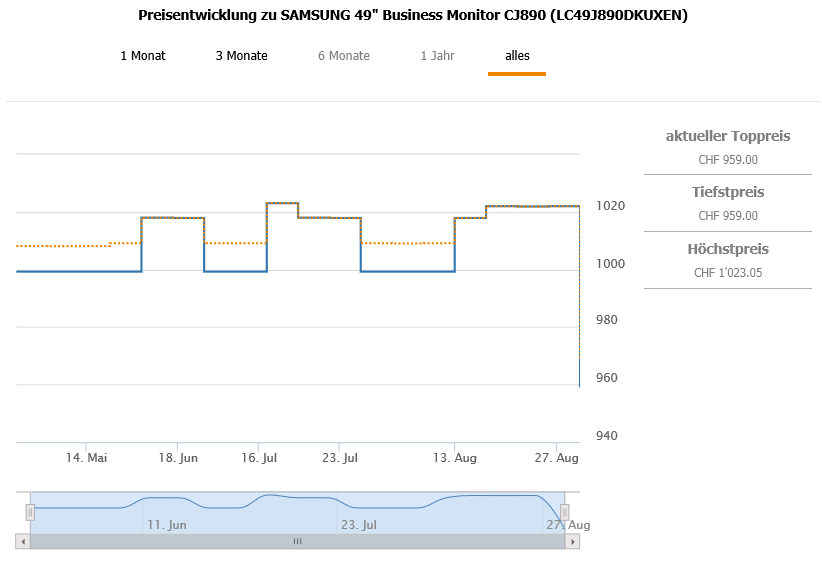Click the 18. Jun axis label
The height and width of the screenshot is (563, 822).
[178, 458]
